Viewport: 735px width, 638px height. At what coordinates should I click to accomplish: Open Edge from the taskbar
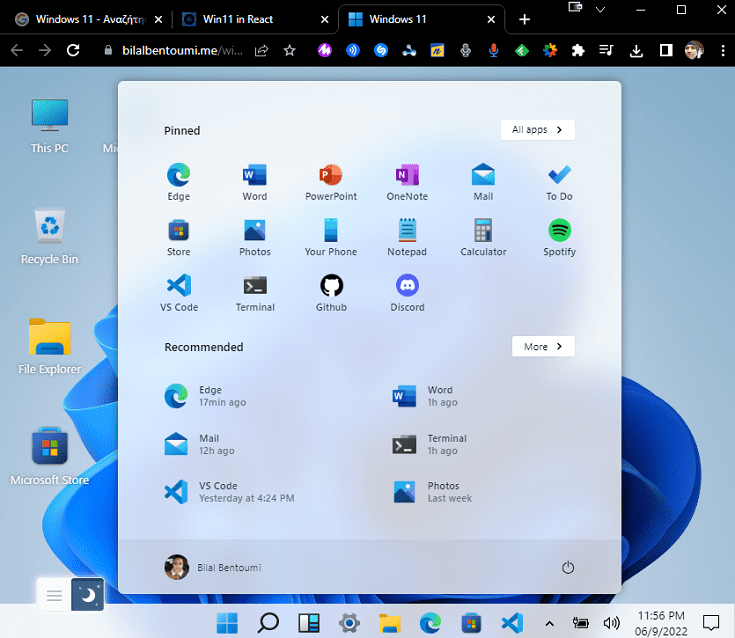430,623
